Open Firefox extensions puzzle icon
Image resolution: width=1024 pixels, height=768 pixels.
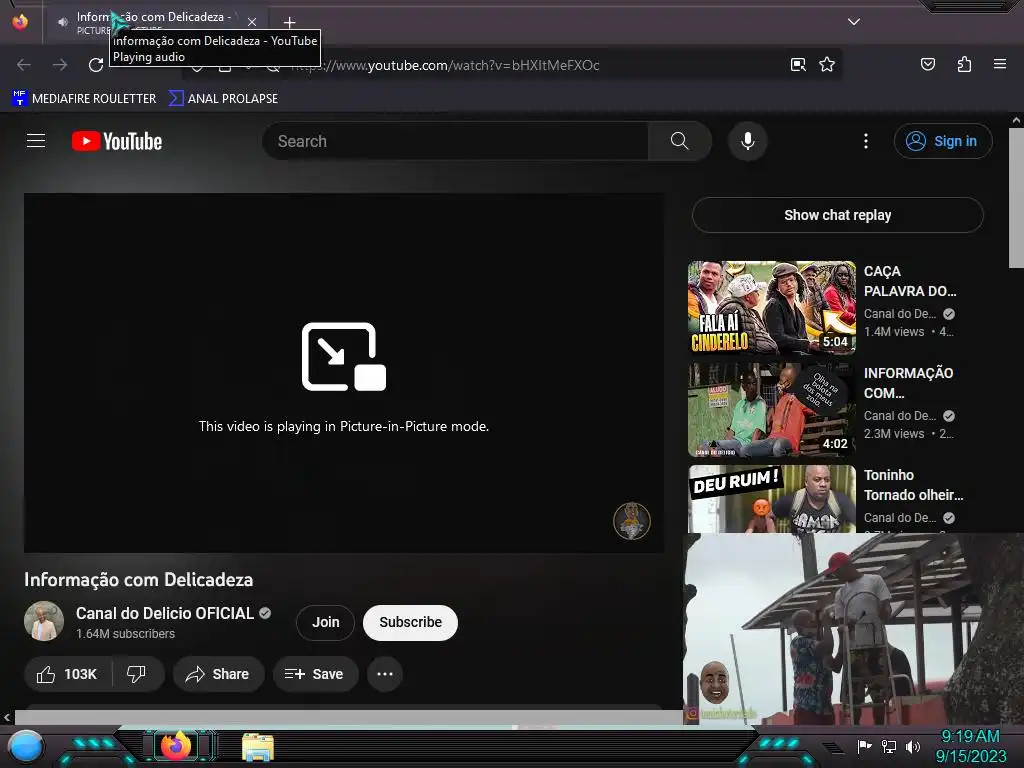[x=964, y=64]
